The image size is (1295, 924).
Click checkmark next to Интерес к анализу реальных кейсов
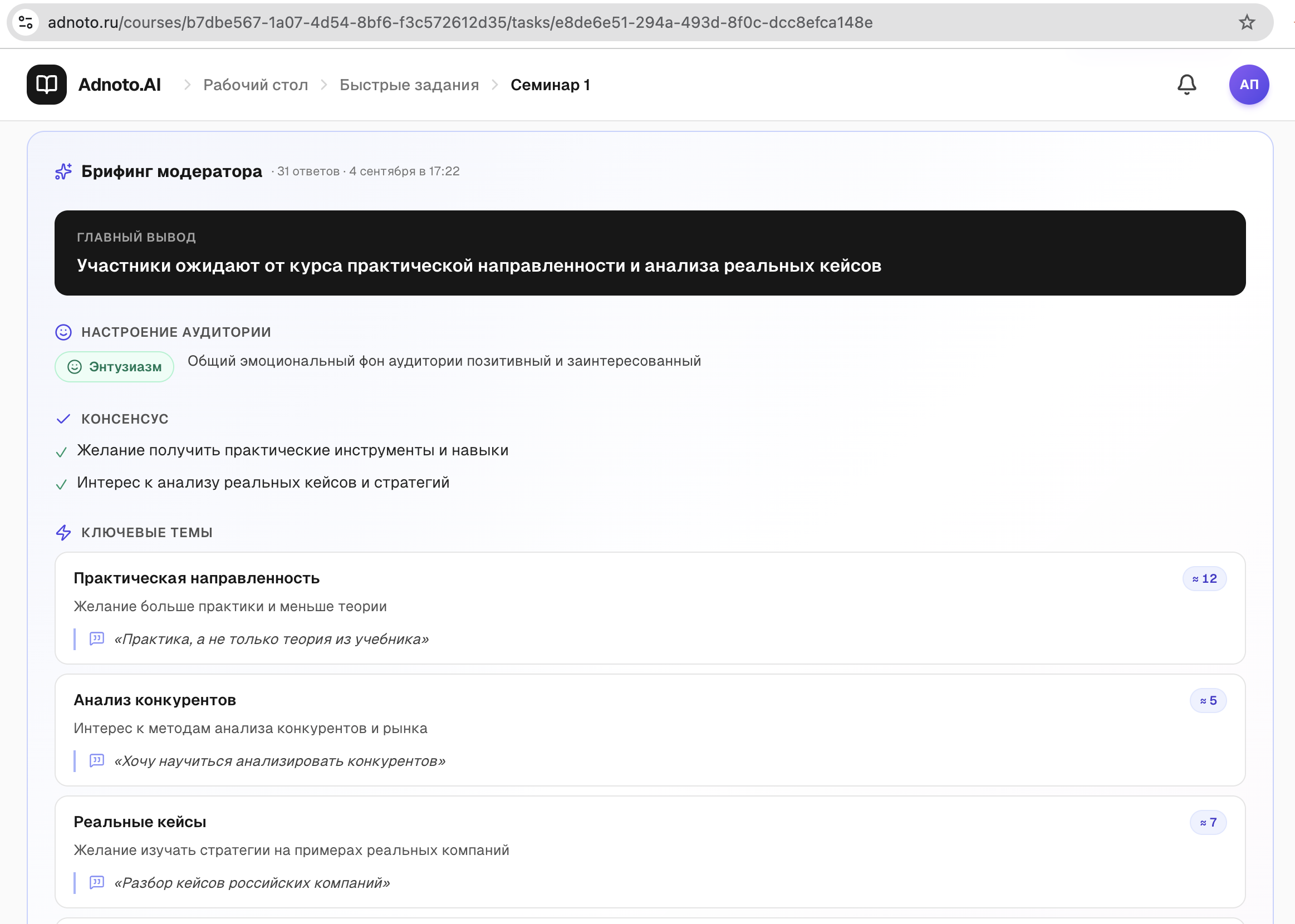point(61,484)
